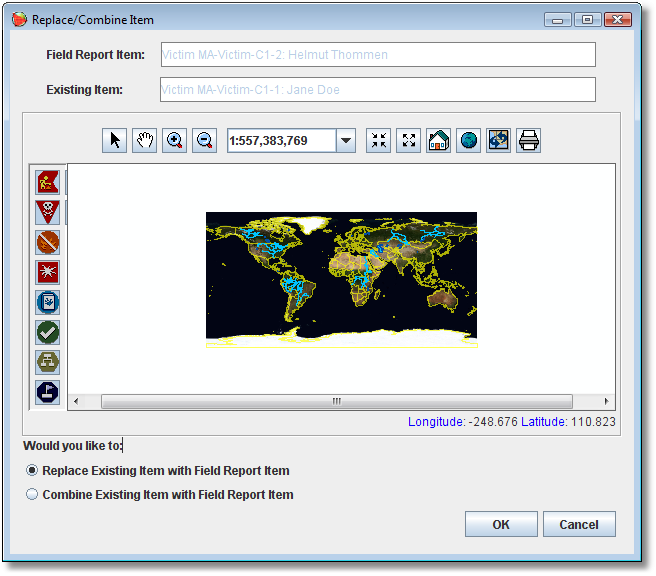This screenshot has width=656, height=576.
Task: Click the home extent icon
Action: coord(438,141)
